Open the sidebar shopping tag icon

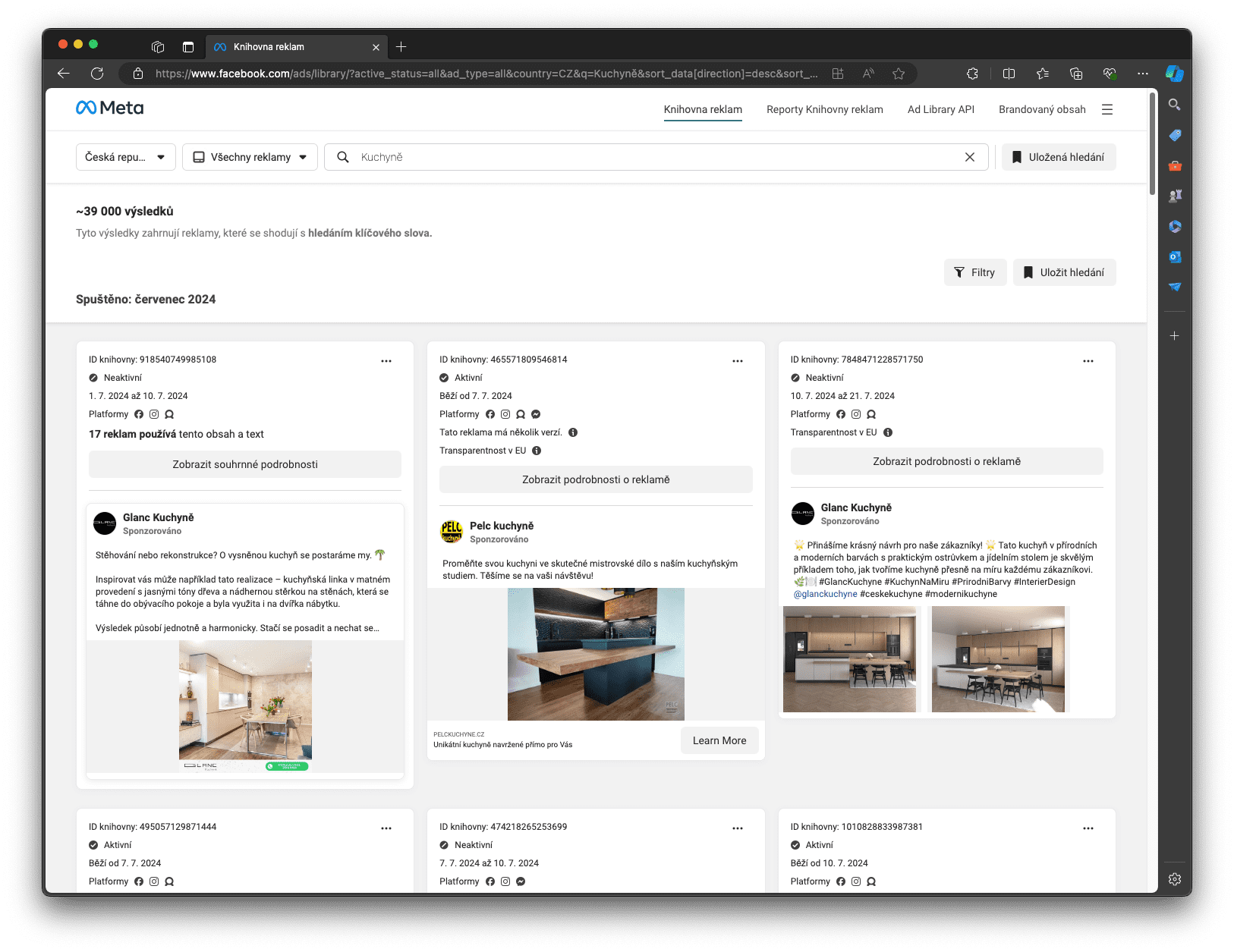point(1175,135)
